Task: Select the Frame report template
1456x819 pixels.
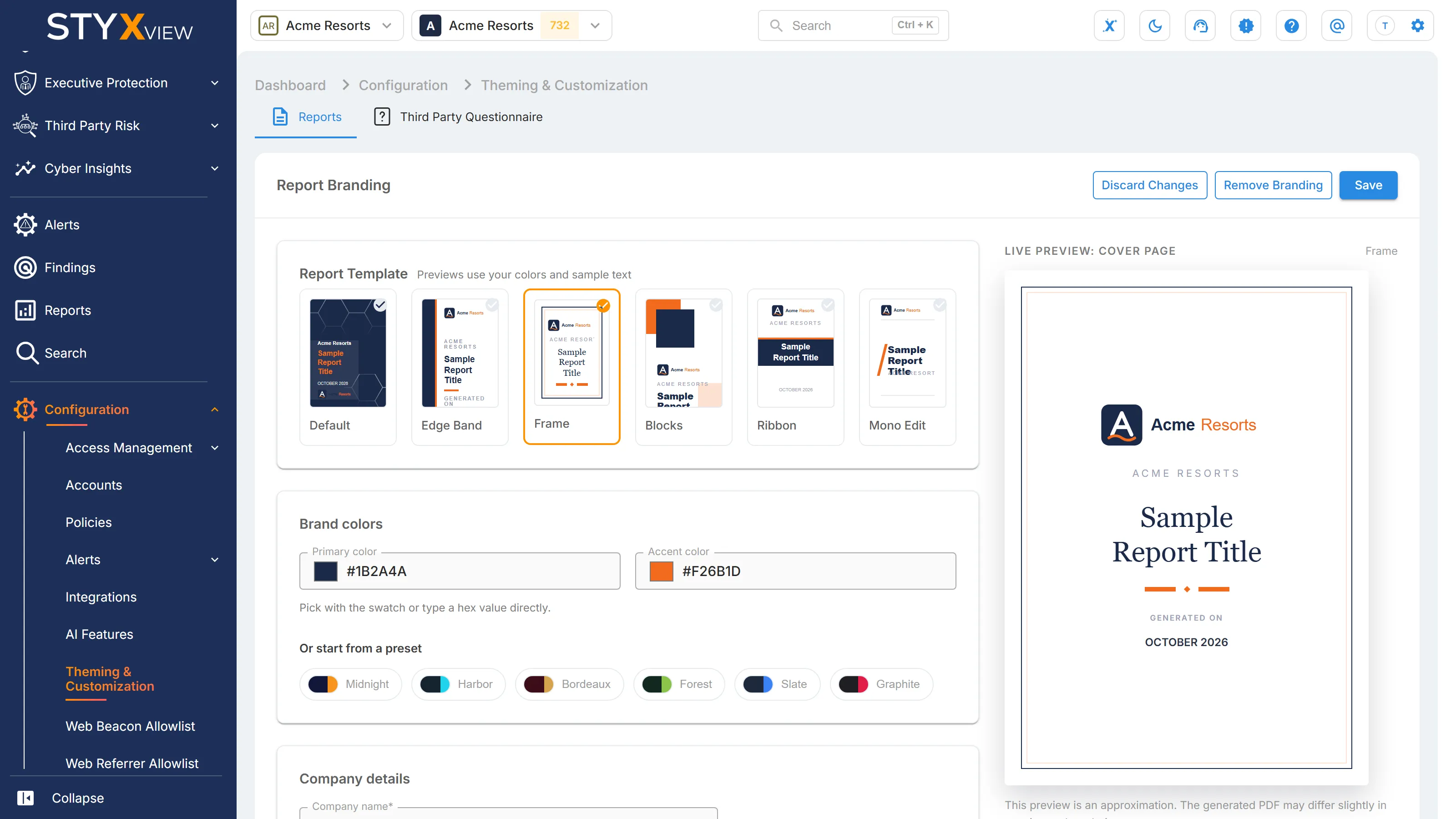Action: 571,367
